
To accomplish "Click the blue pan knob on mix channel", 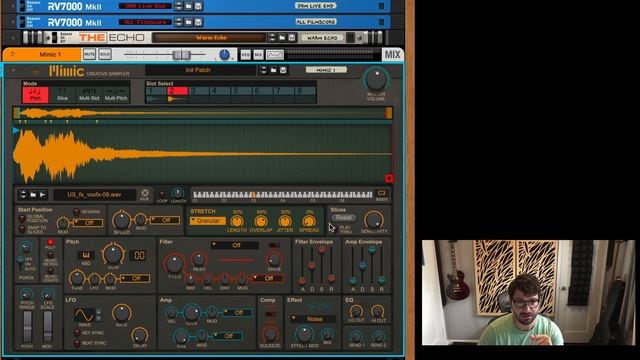I will click(224, 54).
